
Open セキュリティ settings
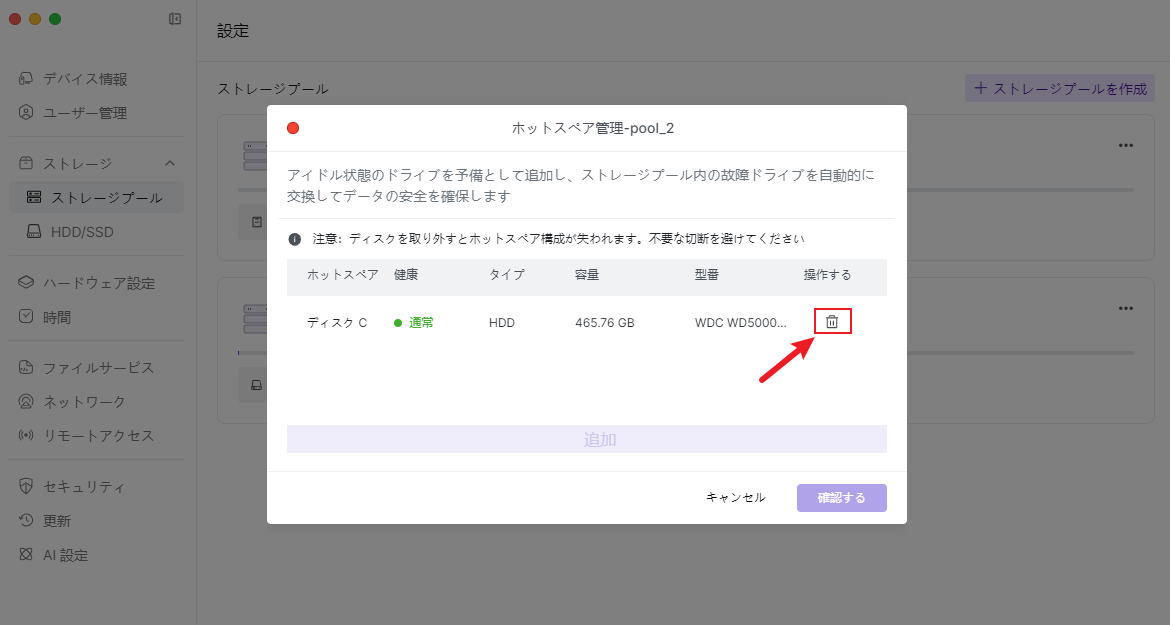pyautogui.click(x=84, y=487)
